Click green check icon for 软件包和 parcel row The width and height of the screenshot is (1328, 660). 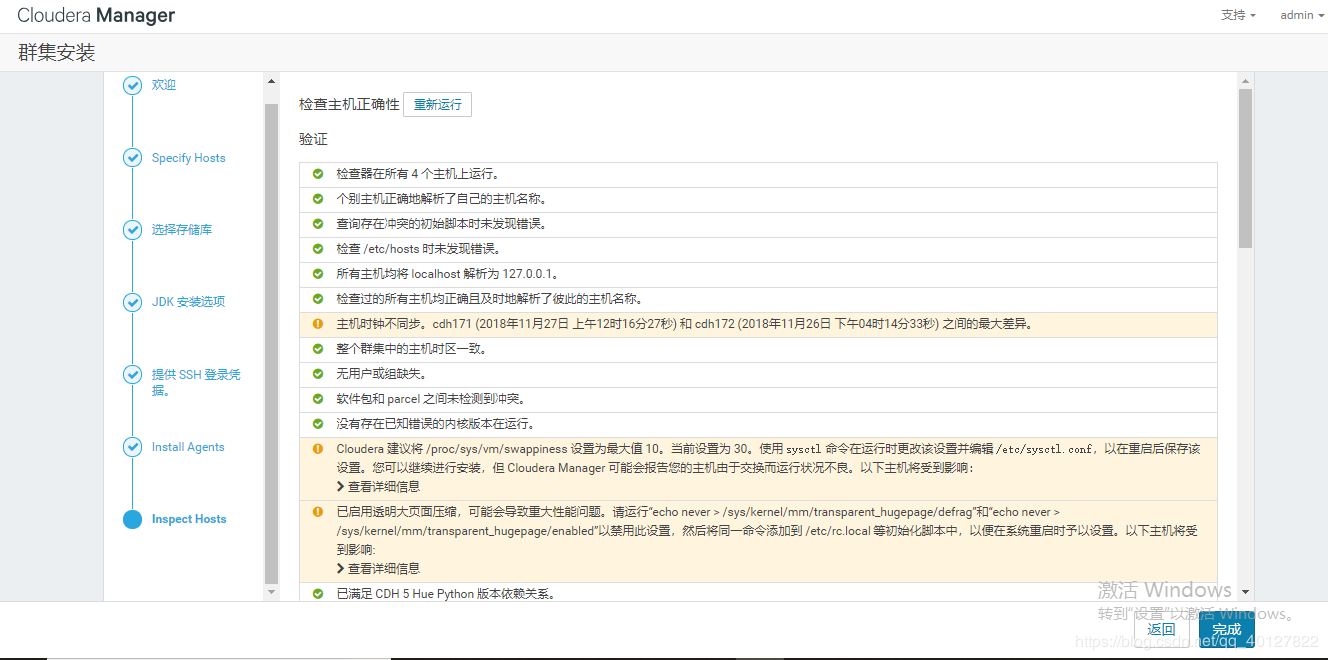coord(318,399)
